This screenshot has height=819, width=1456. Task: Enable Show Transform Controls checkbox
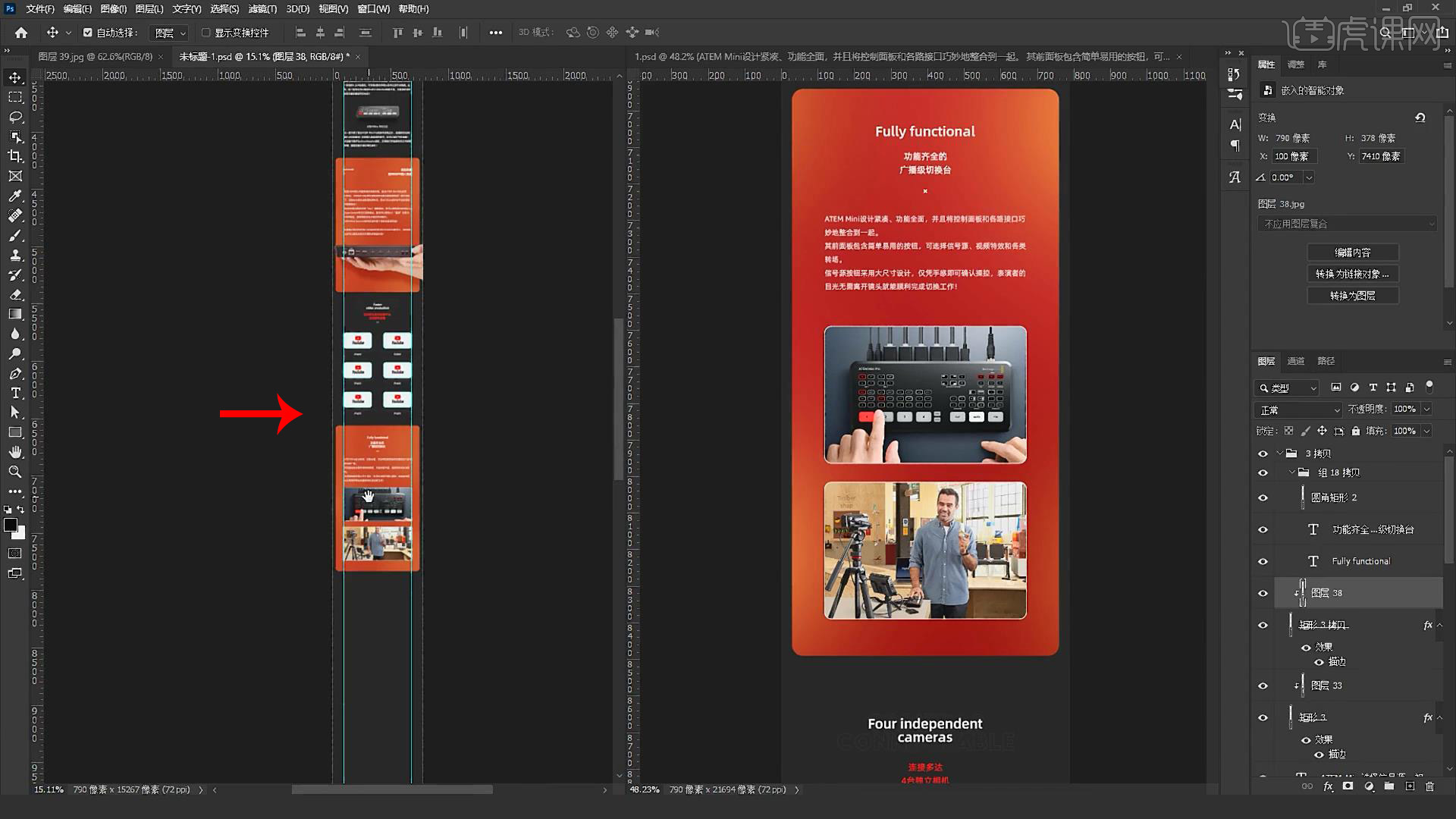206,33
